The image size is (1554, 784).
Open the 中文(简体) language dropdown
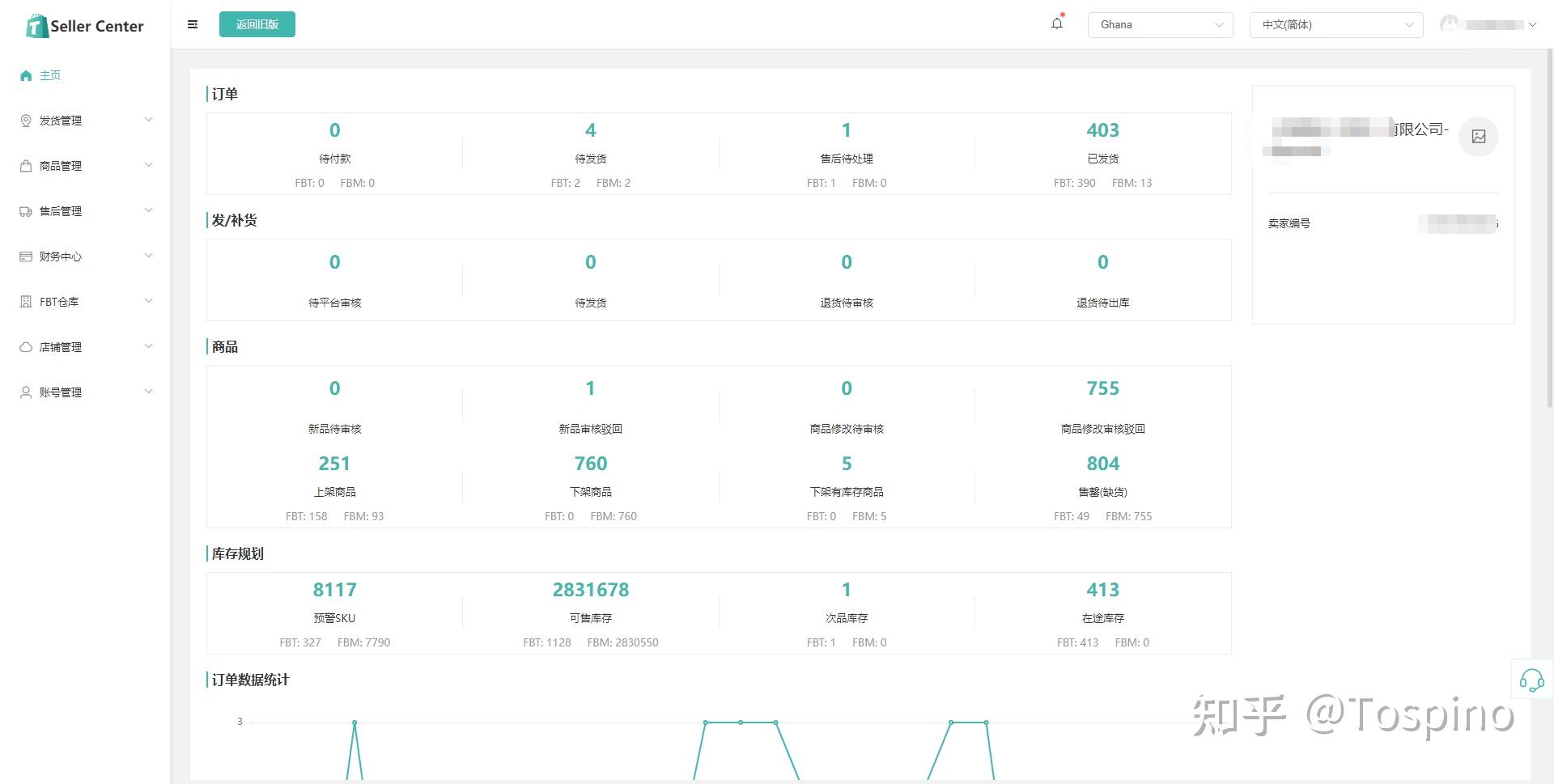click(1336, 24)
